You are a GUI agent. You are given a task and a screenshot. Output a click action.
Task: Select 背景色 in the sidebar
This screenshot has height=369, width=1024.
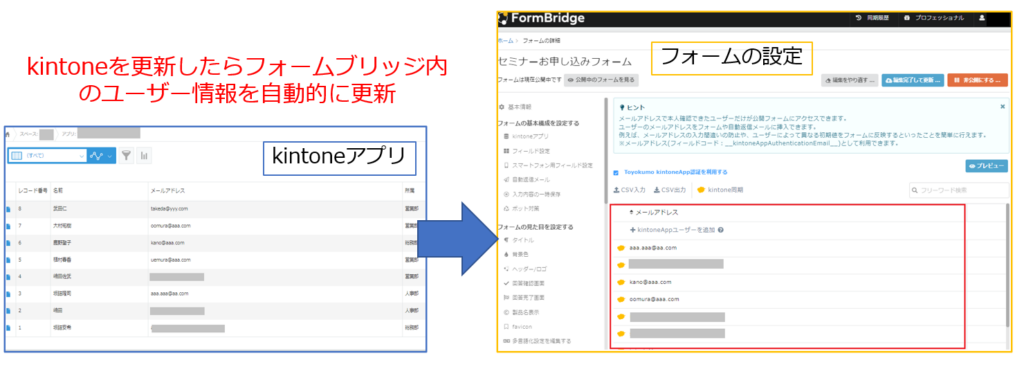[x=518, y=255]
